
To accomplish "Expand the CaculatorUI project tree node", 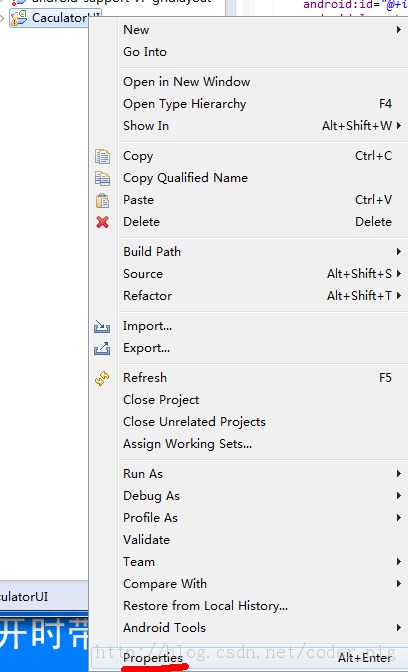I will 3,18.
